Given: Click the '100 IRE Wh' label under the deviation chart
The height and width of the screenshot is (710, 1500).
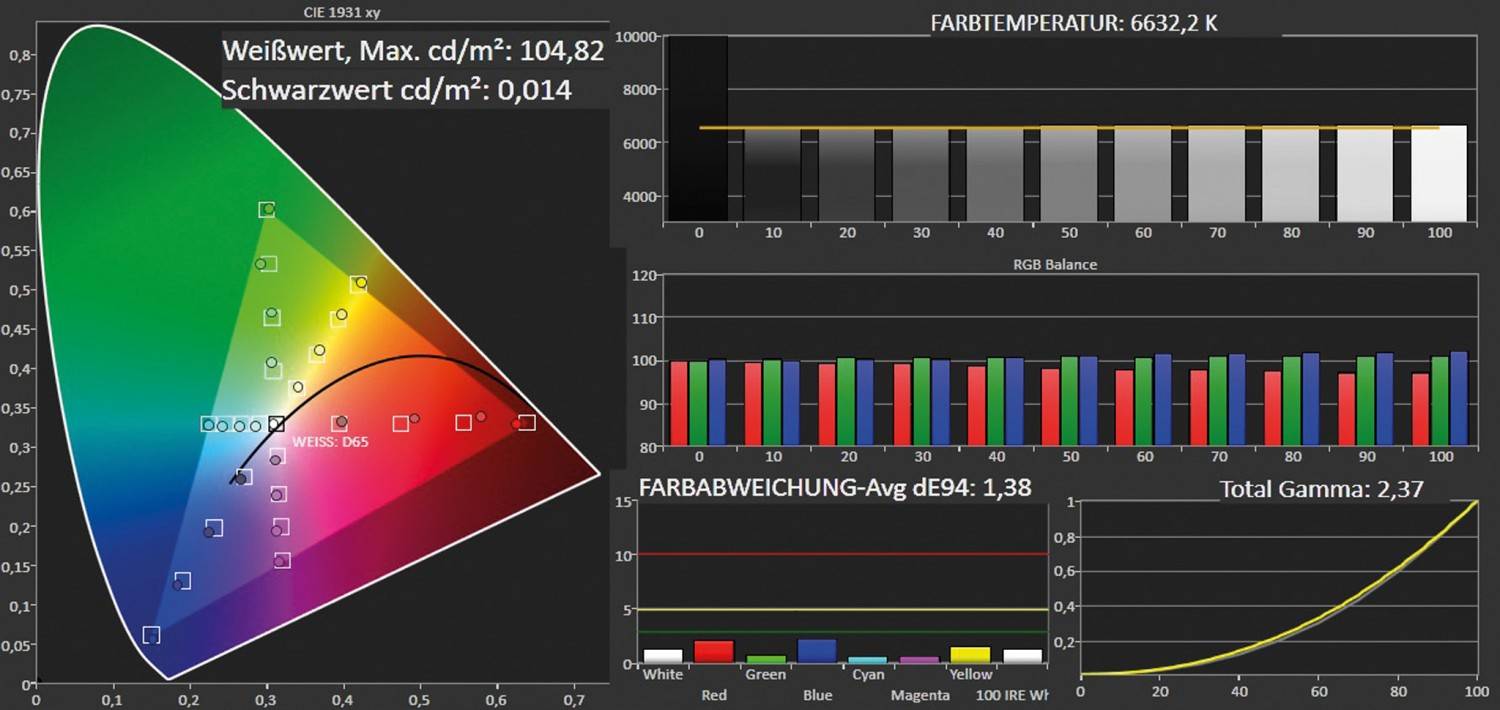Looking at the screenshot, I should [x=1013, y=695].
